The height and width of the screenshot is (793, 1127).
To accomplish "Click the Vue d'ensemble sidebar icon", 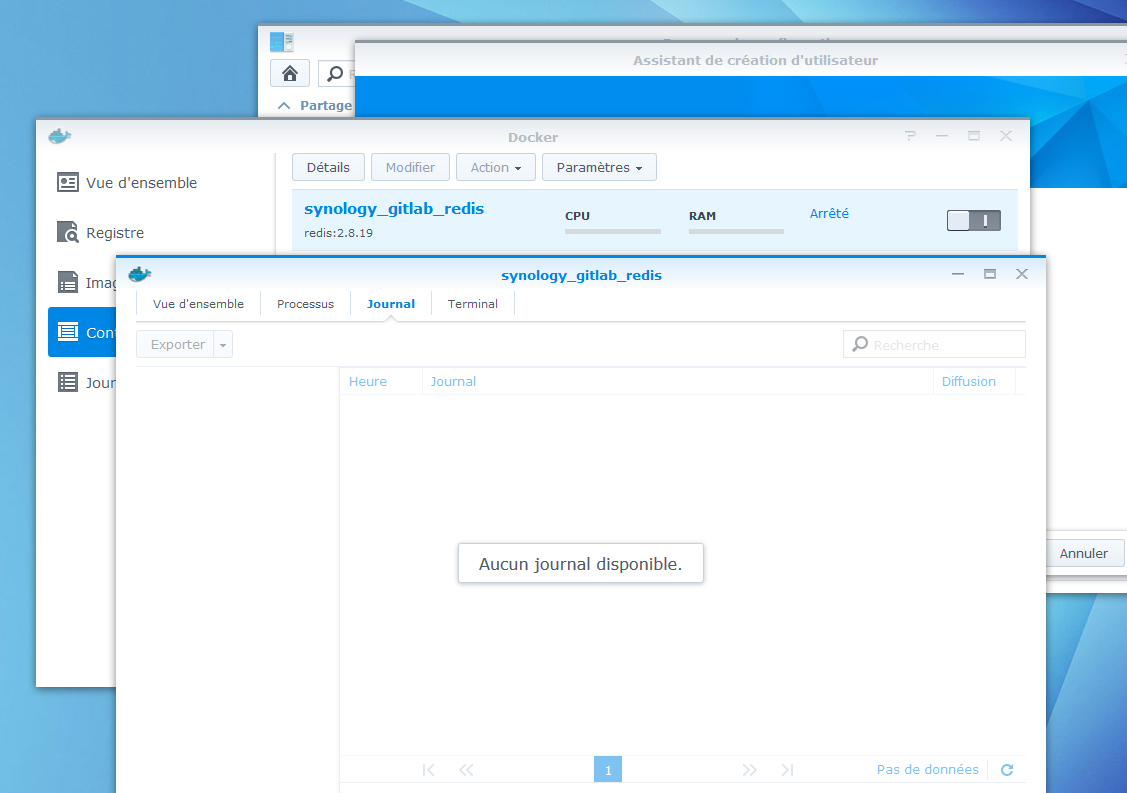I will tap(68, 183).
